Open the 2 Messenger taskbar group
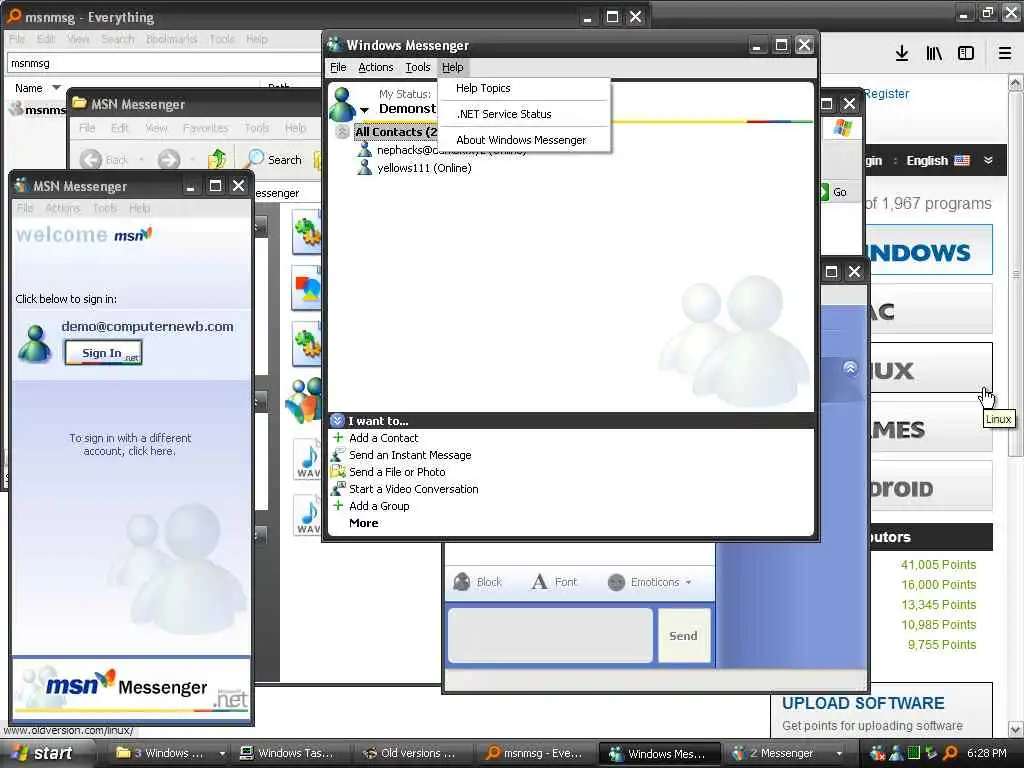 [x=786, y=753]
